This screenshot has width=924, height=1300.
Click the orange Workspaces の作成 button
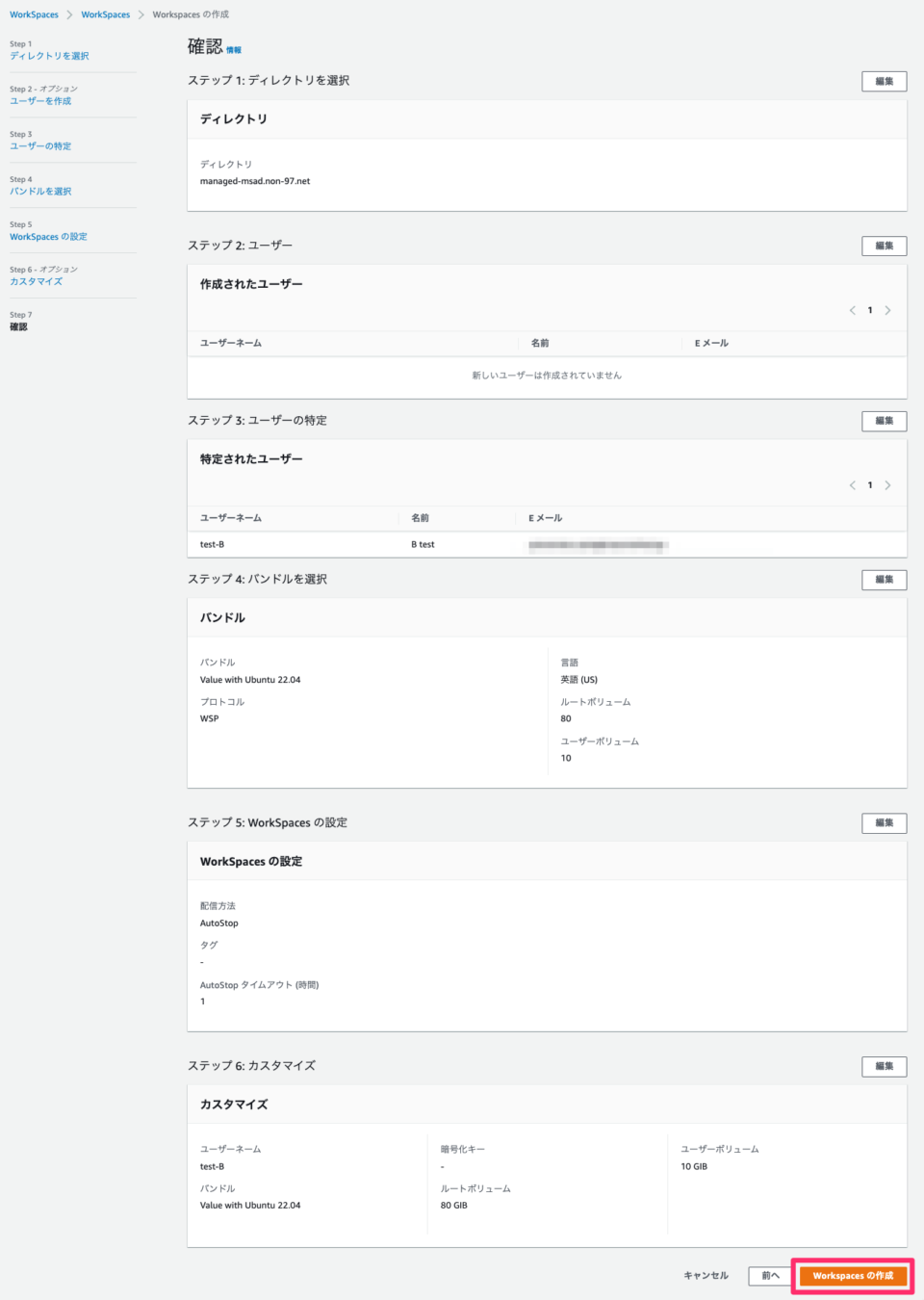pos(853,1275)
